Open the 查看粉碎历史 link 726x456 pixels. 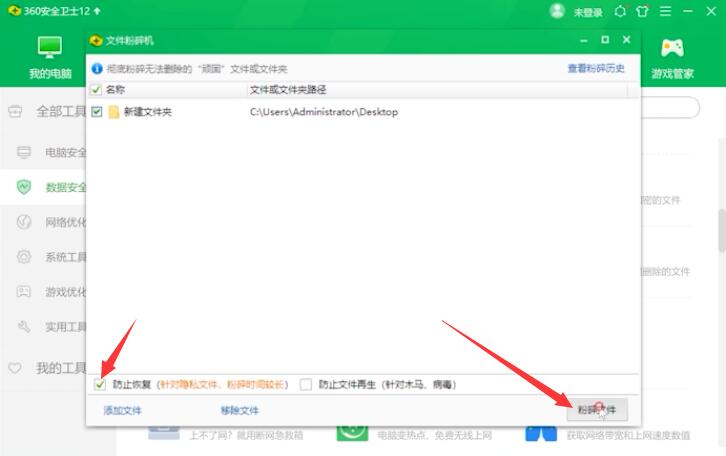point(596,69)
